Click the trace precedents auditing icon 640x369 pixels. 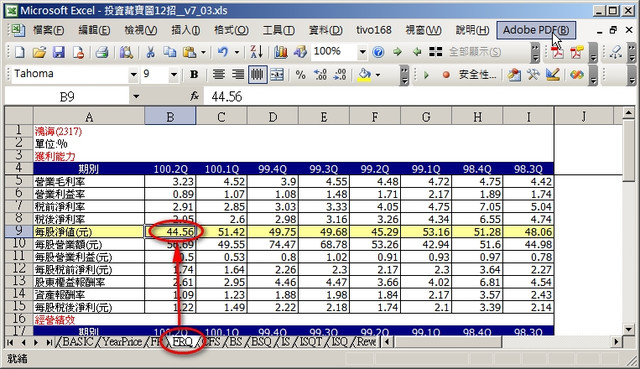[616, 52]
